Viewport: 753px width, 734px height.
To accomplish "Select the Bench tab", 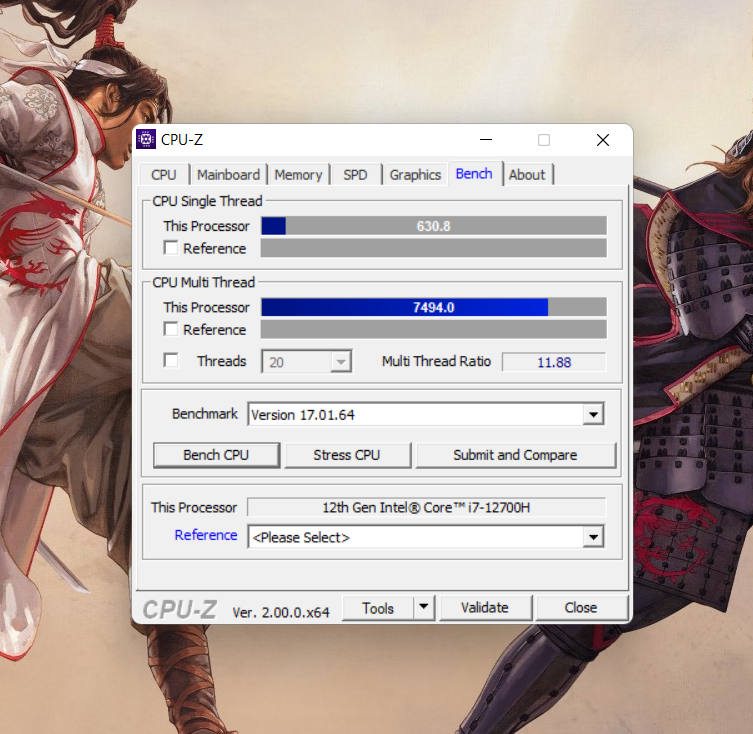I will pyautogui.click(x=474, y=173).
